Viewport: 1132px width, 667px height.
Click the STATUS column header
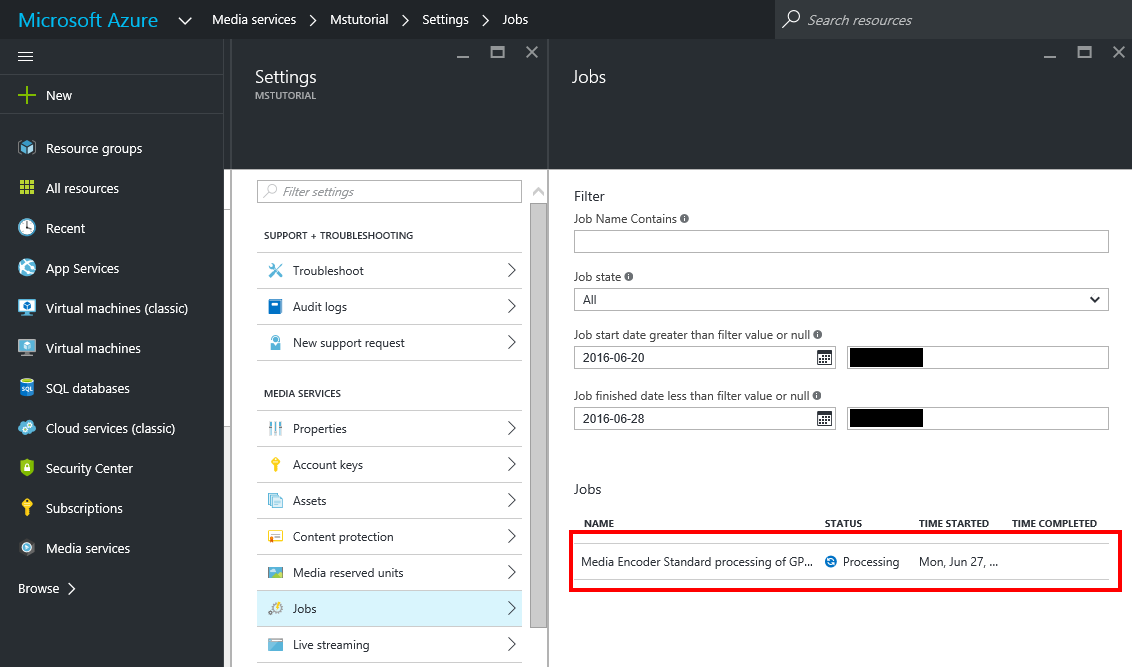tap(843, 523)
